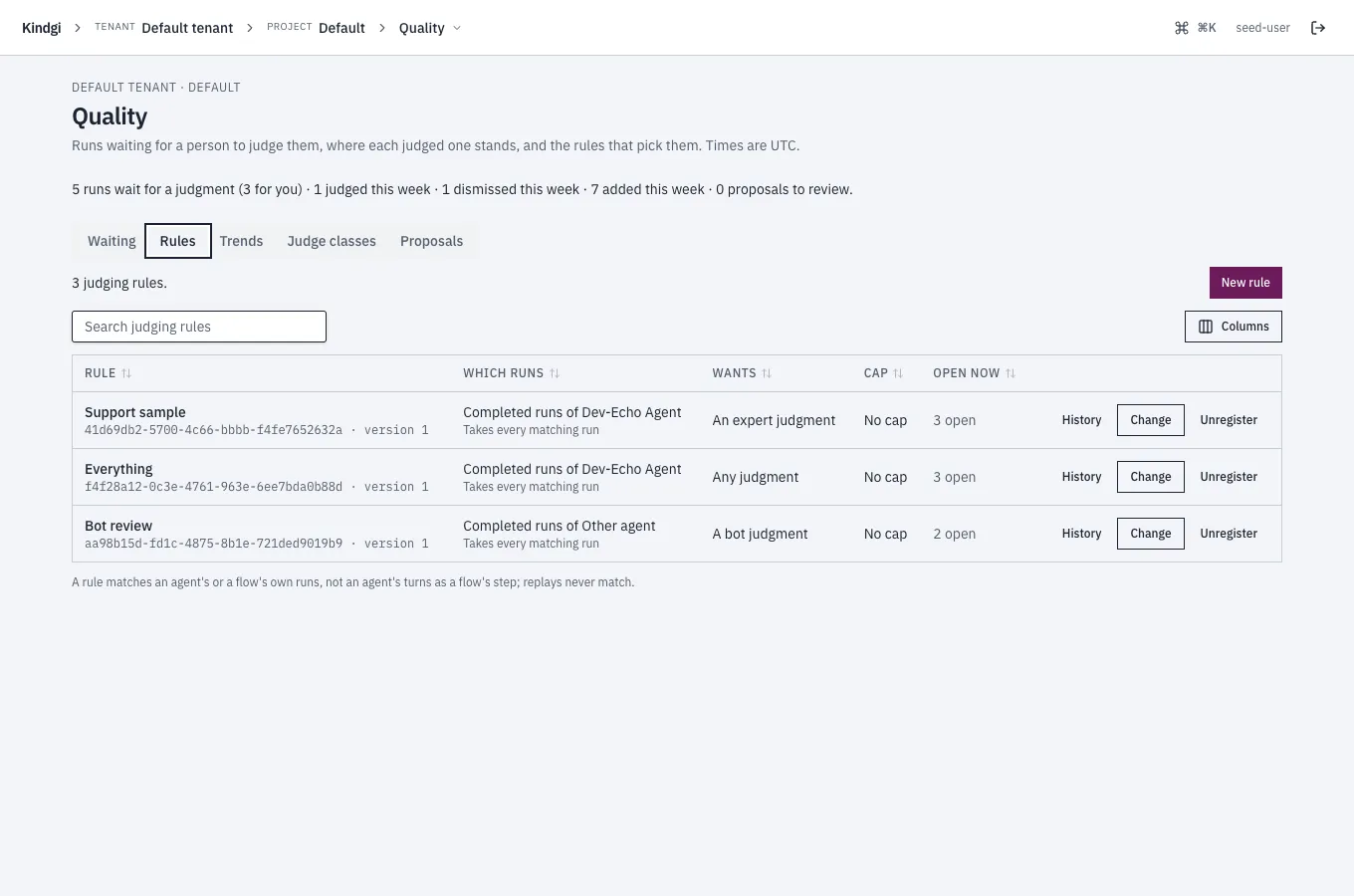
Task: Open the command palette ⌘K shortcut
Action: [x=1195, y=28]
